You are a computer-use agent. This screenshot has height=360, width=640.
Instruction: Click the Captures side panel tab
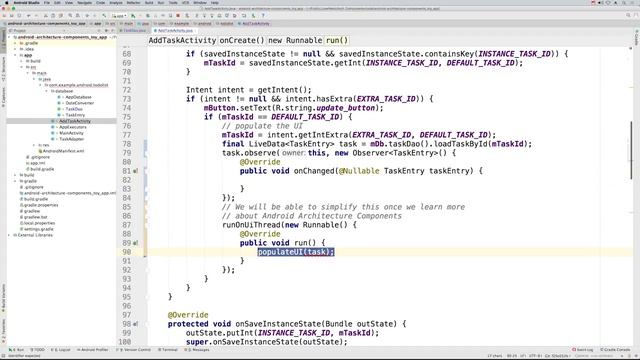(x=3, y=97)
